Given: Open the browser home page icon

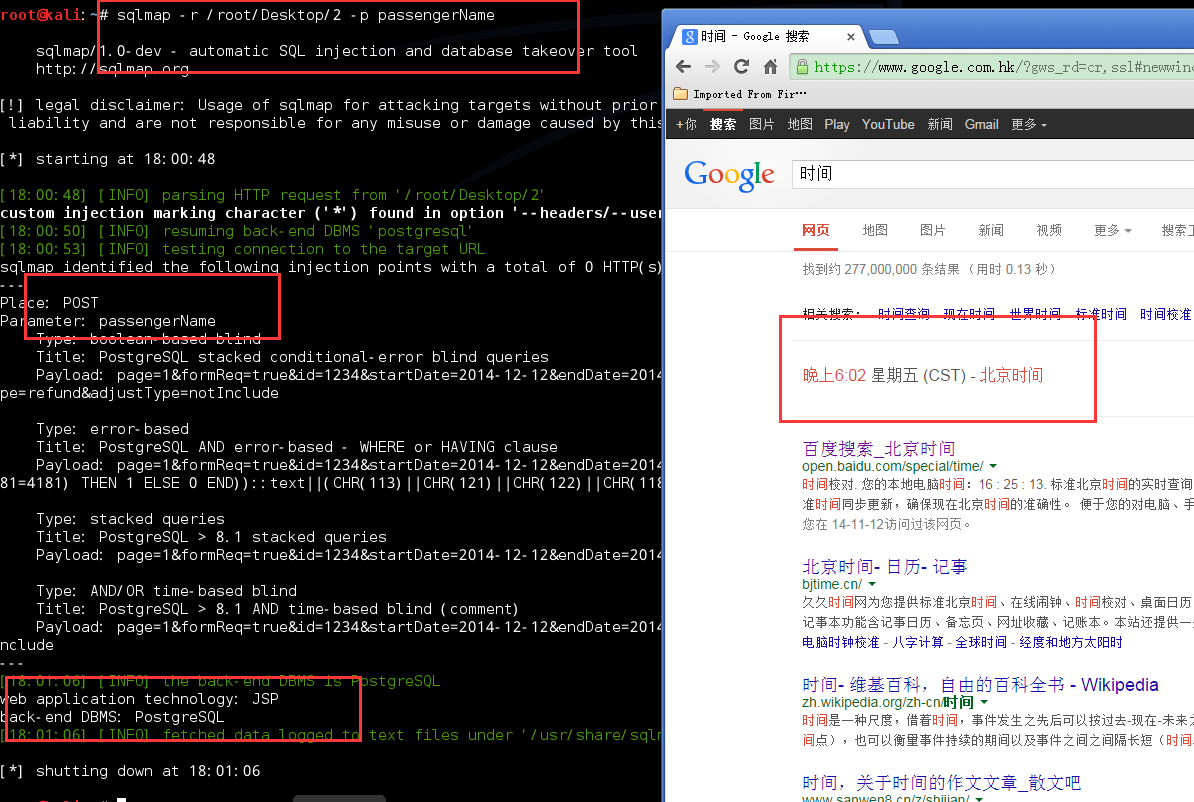Looking at the screenshot, I should point(770,67).
